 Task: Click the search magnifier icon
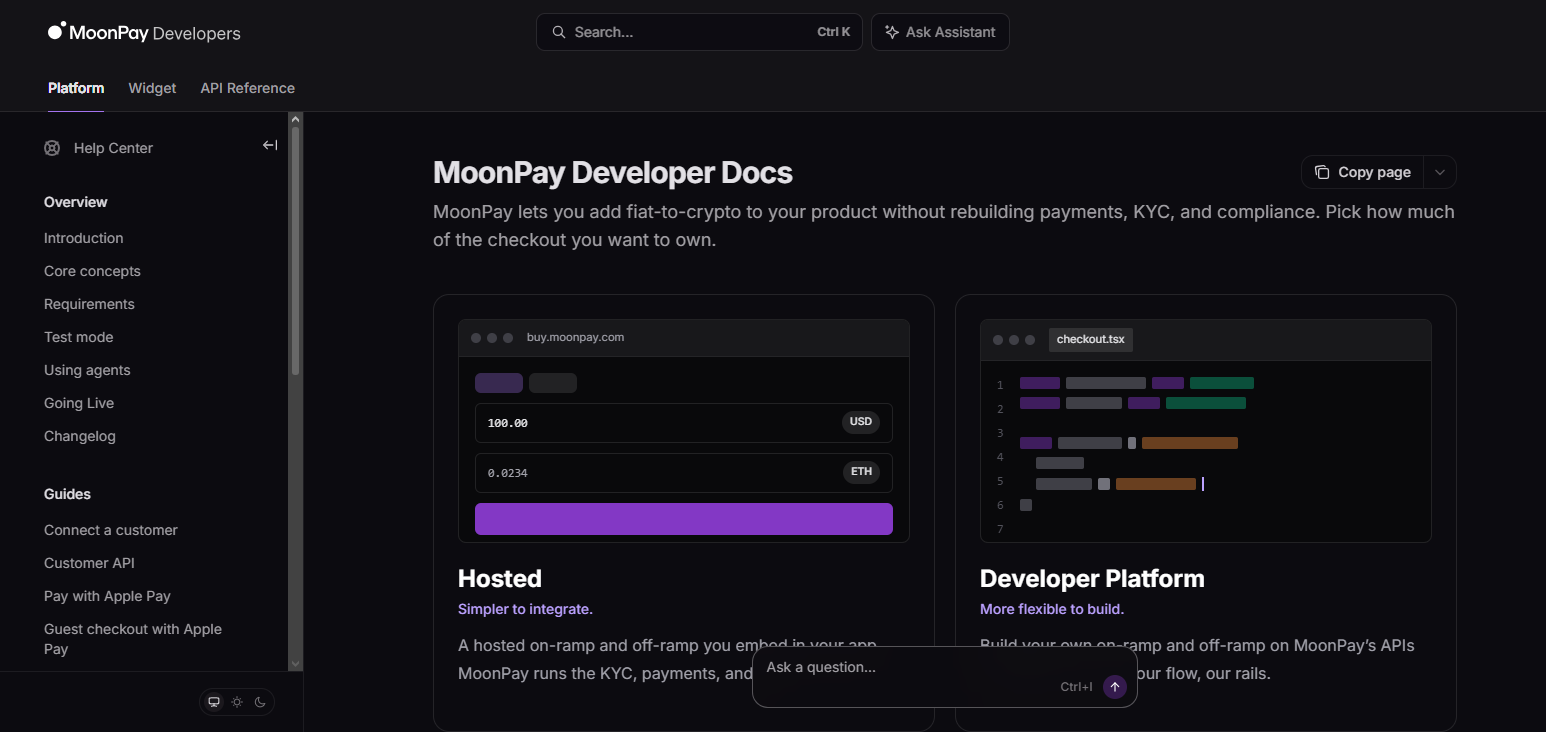pos(559,32)
